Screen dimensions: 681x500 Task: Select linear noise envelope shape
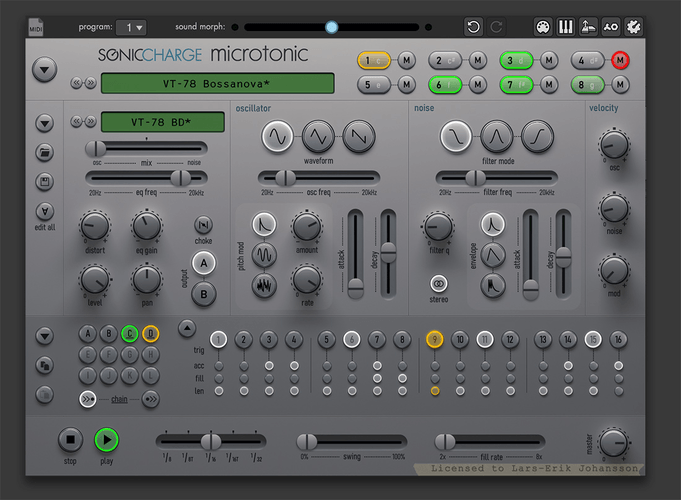point(493,255)
